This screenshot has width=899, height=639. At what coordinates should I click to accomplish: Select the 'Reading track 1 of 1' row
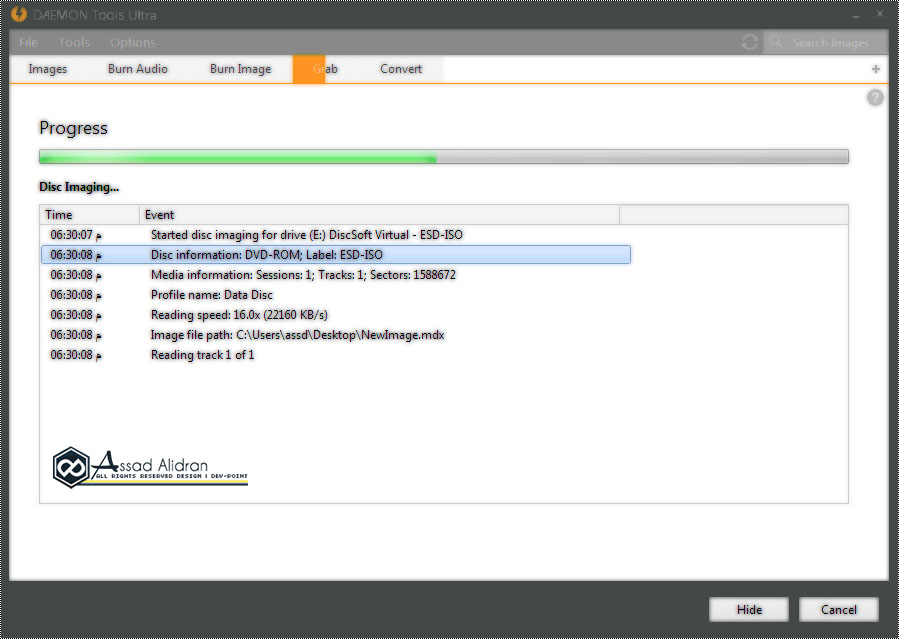(x=336, y=355)
